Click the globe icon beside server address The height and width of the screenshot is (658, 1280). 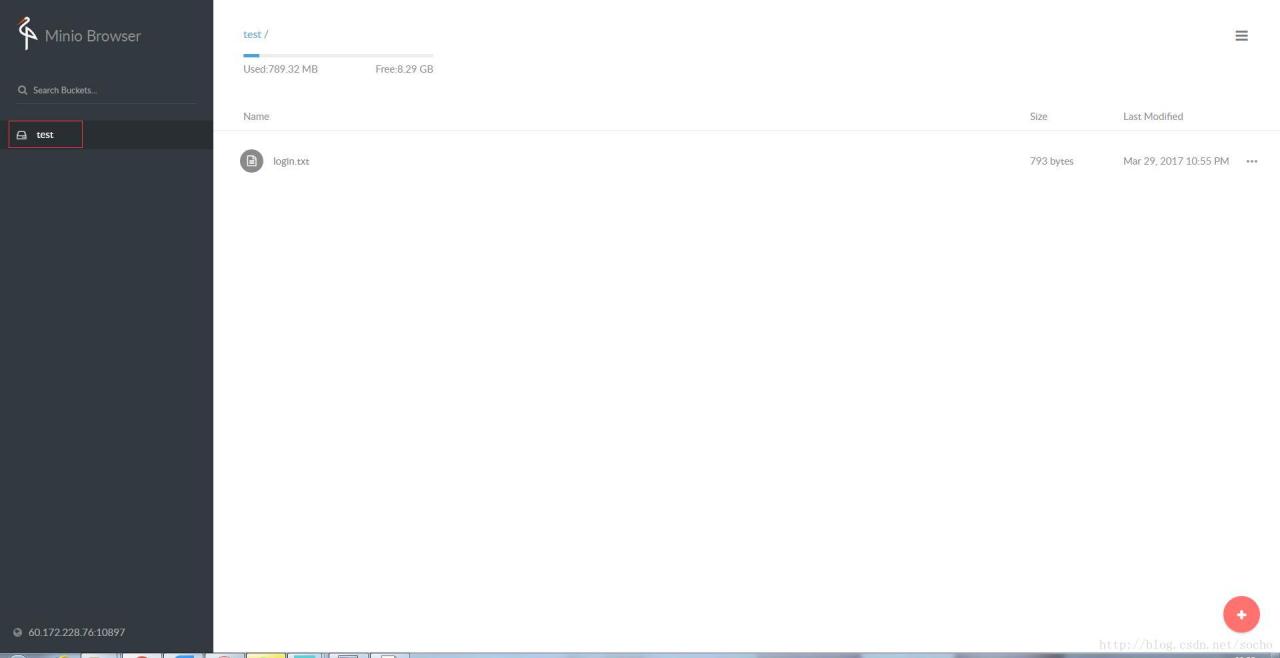click(x=17, y=632)
